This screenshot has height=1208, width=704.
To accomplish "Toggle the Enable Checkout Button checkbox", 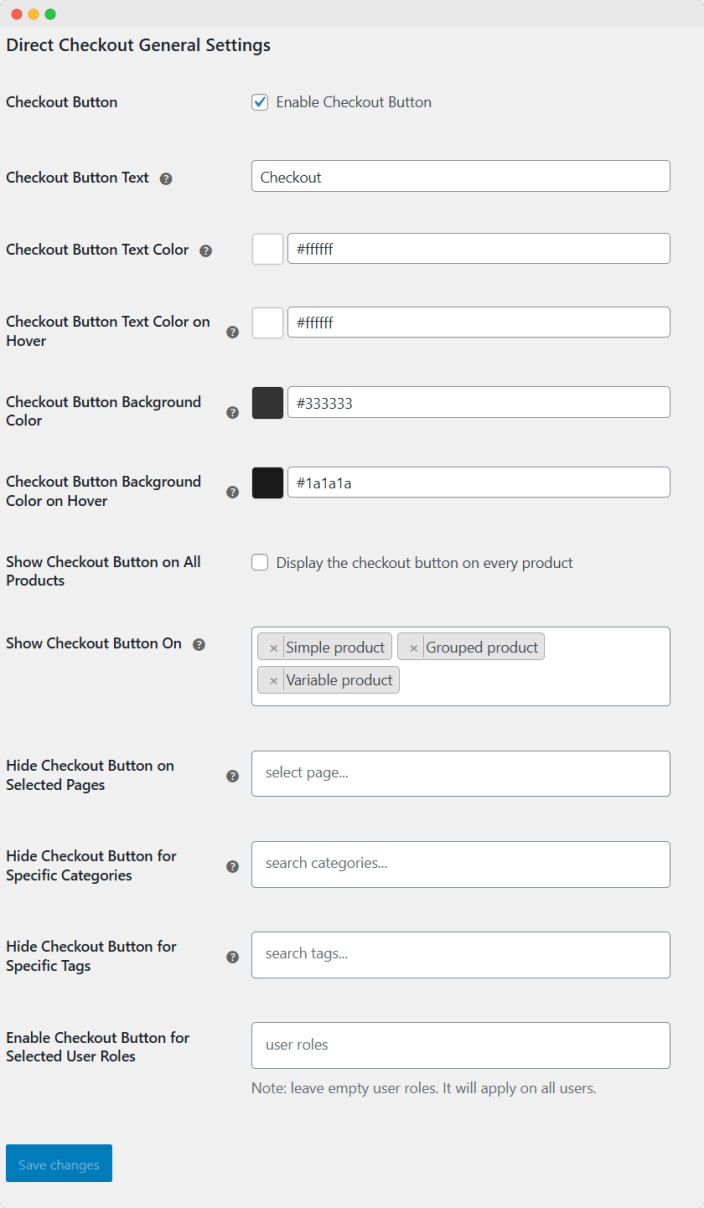I will [x=260, y=102].
